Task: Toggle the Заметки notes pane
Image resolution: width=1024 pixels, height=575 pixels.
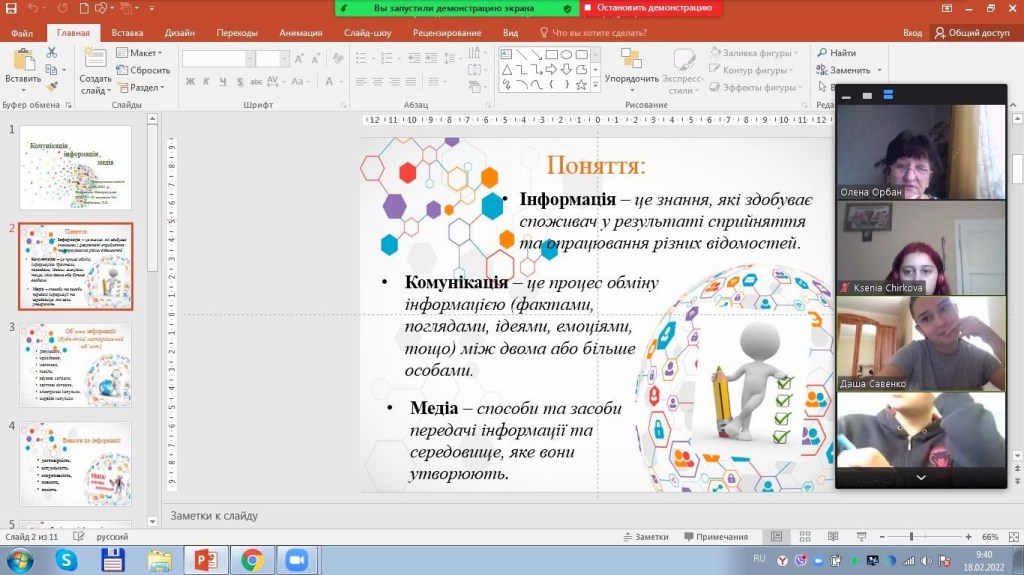Action: pyautogui.click(x=644, y=537)
